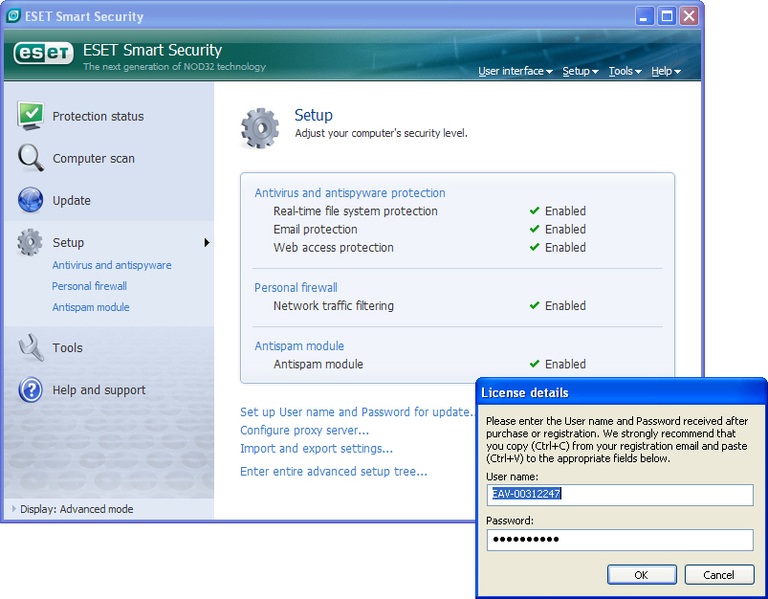Open Tools section in sidebar

[x=67, y=347]
